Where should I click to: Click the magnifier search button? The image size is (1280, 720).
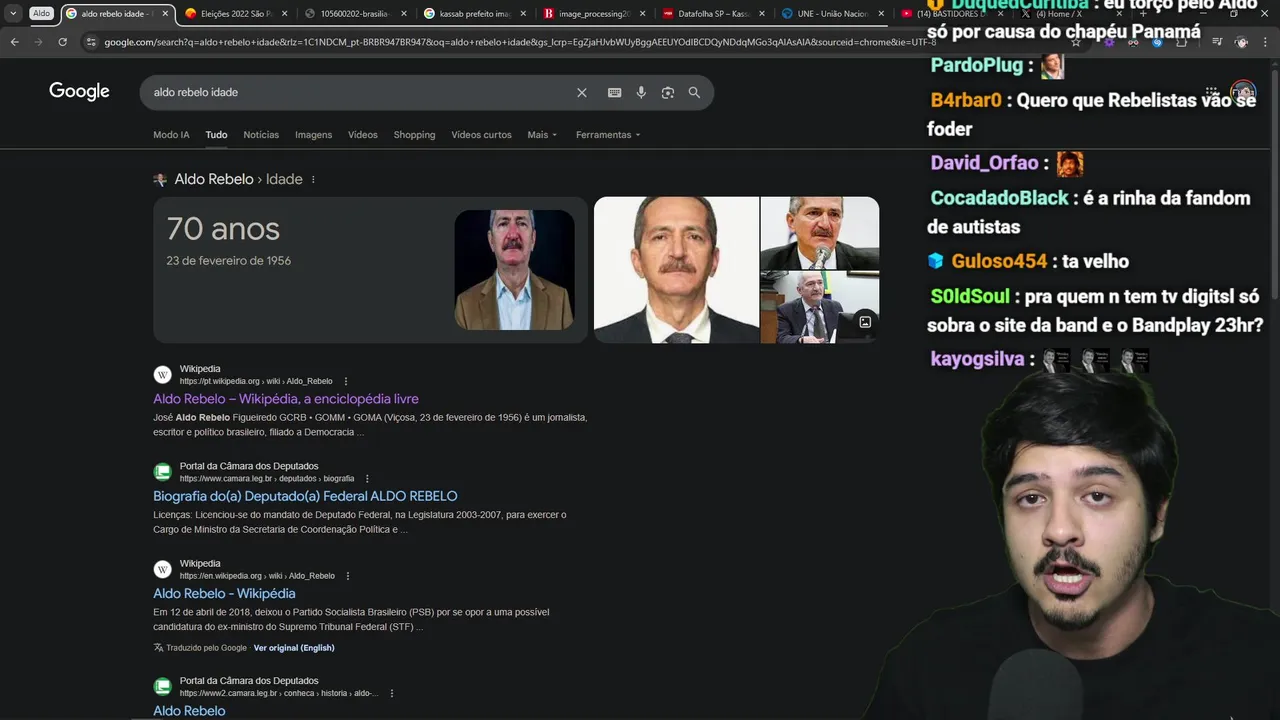tap(694, 92)
